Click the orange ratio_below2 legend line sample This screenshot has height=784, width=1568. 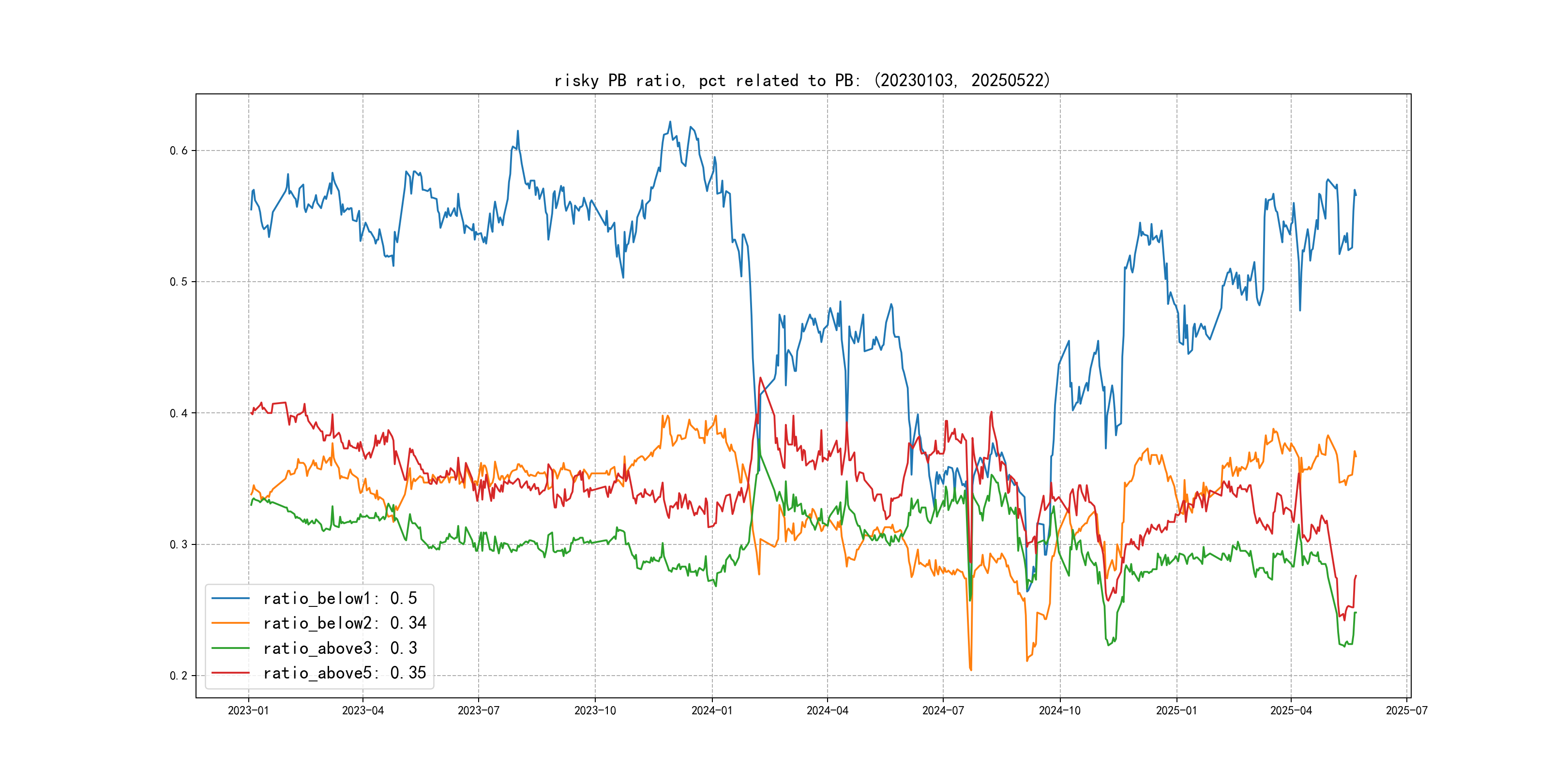point(230,623)
